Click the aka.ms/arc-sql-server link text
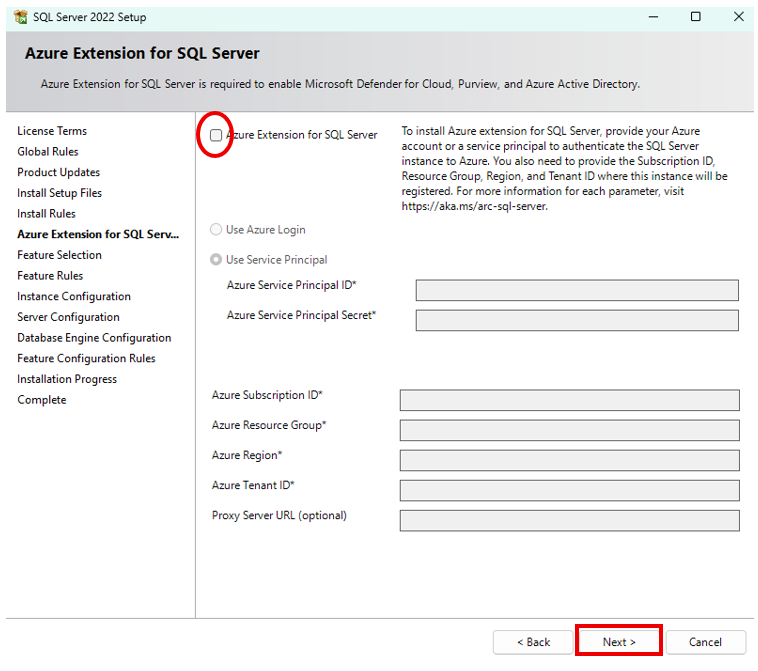The height and width of the screenshot is (671, 758). [474, 206]
